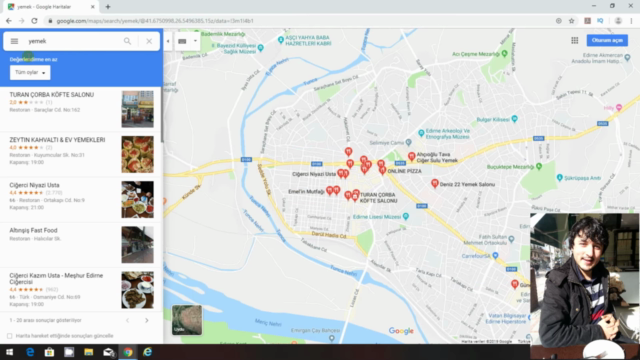Screen dimensions: 640x360
Task: Open Chrome profile avatar icon
Action: 618,21
